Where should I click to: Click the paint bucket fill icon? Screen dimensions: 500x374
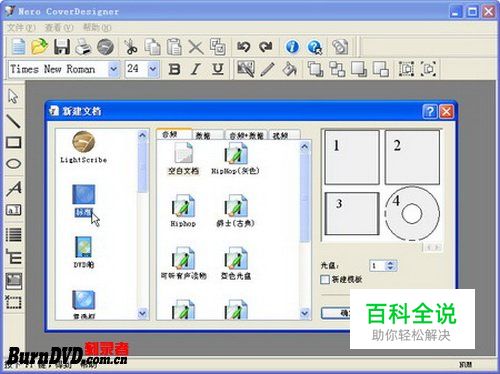coord(289,69)
